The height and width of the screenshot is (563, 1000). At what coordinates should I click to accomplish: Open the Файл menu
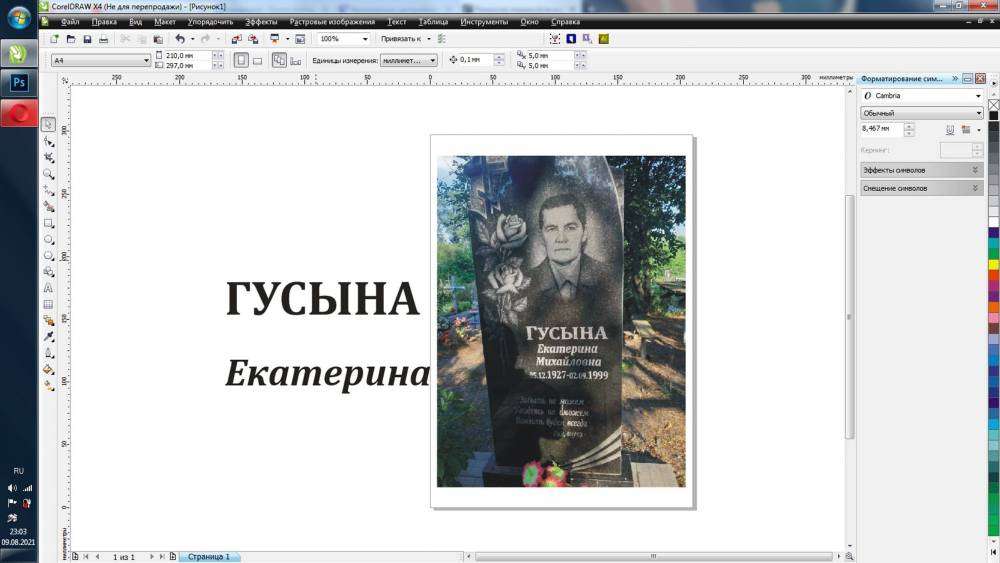pyautogui.click(x=70, y=22)
